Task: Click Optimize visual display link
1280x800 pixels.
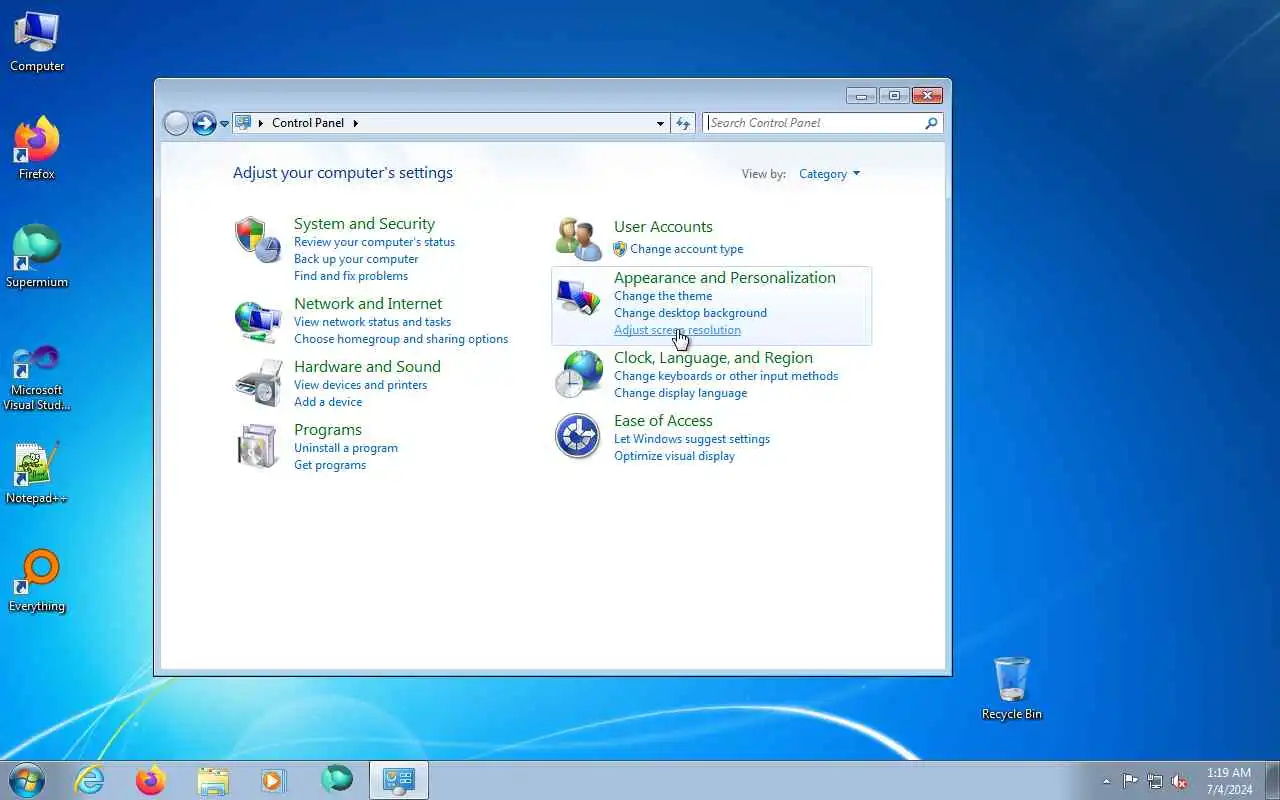Action: [674, 456]
